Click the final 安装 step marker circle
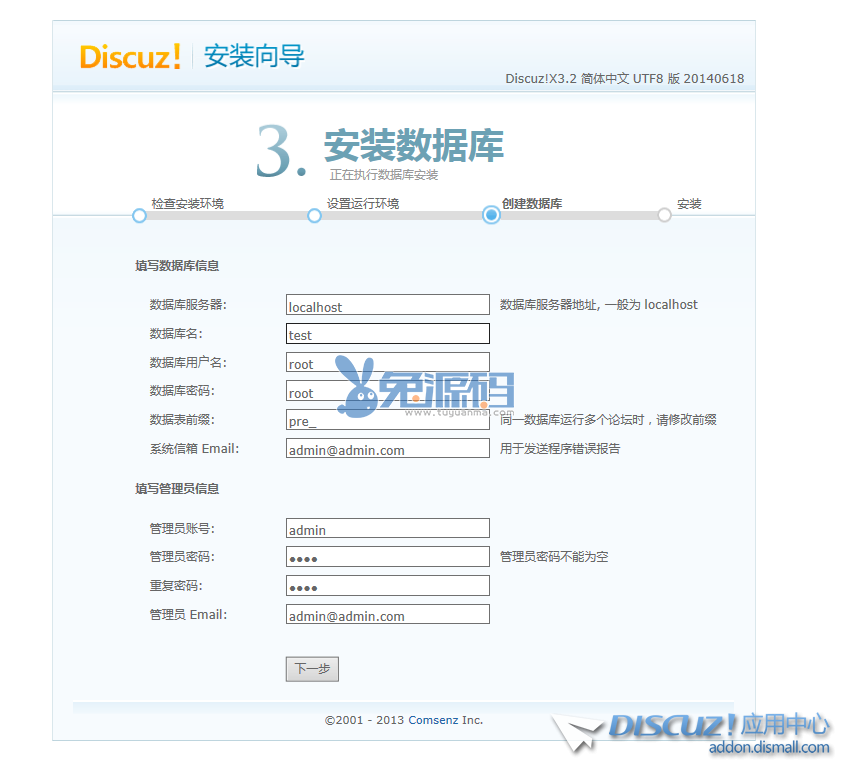This screenshot has height=773, width=848. point(665,215)
